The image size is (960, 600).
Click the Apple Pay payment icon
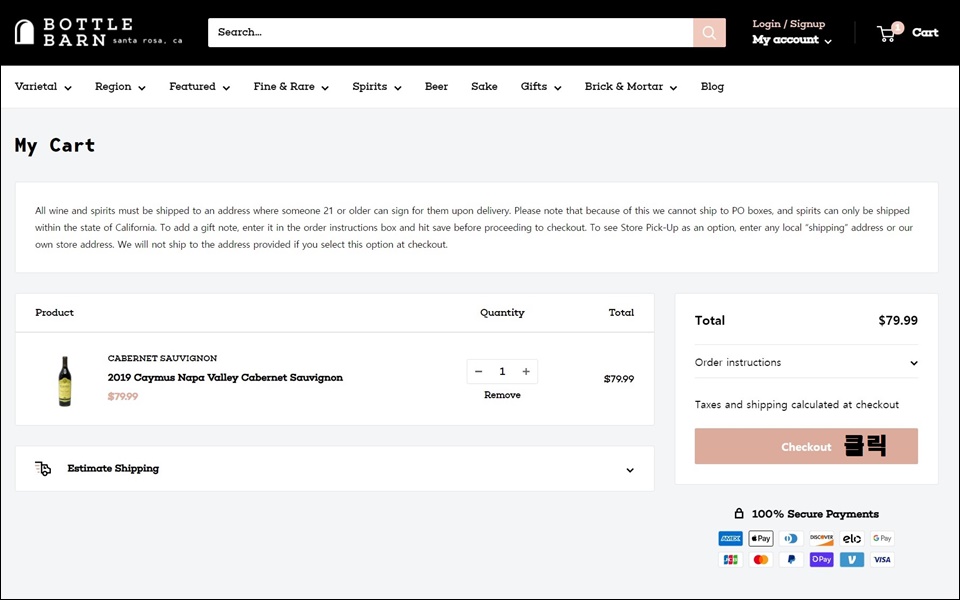click(x=761, y=539)
